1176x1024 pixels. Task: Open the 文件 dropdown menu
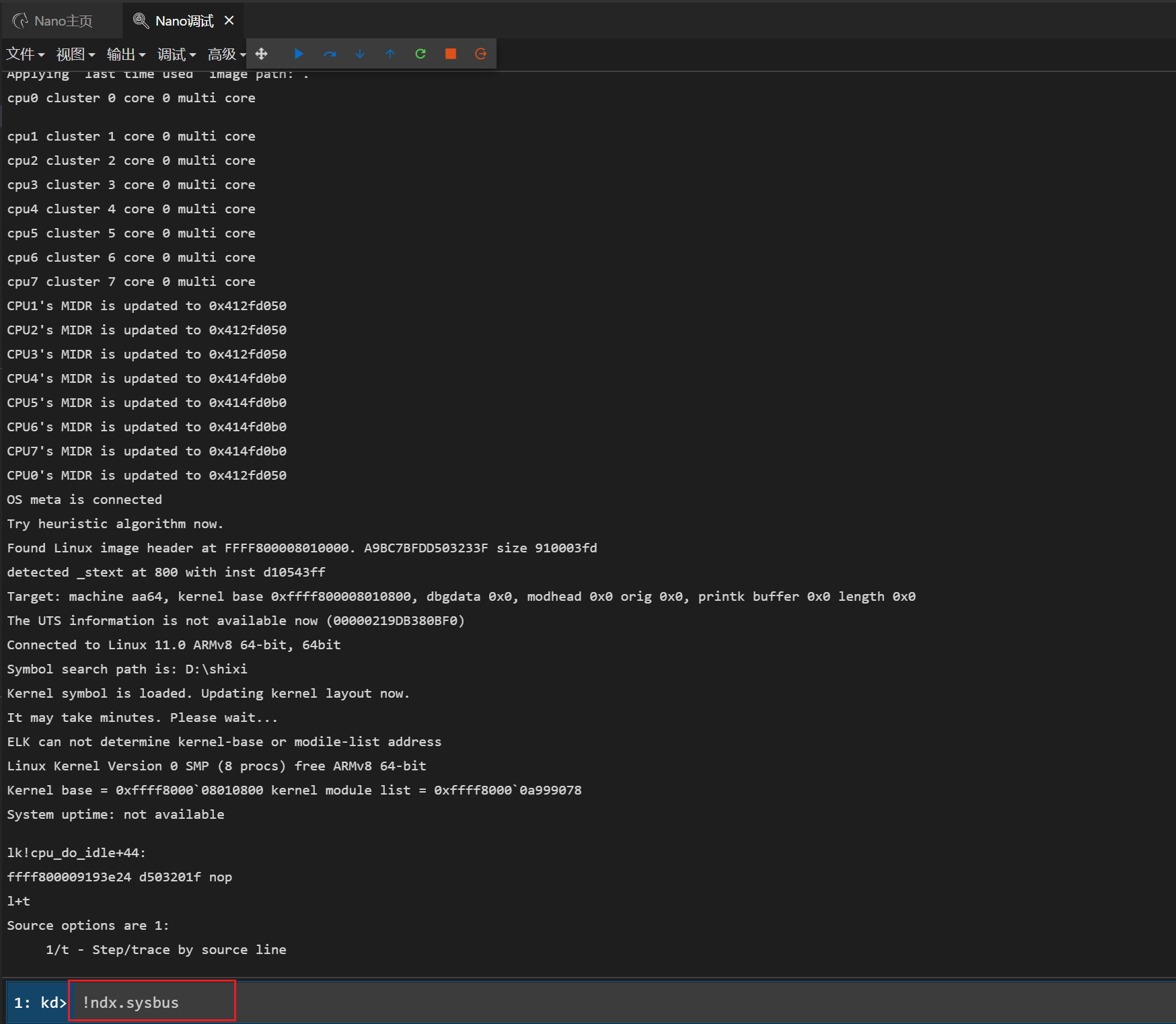[x=25, y=54]
